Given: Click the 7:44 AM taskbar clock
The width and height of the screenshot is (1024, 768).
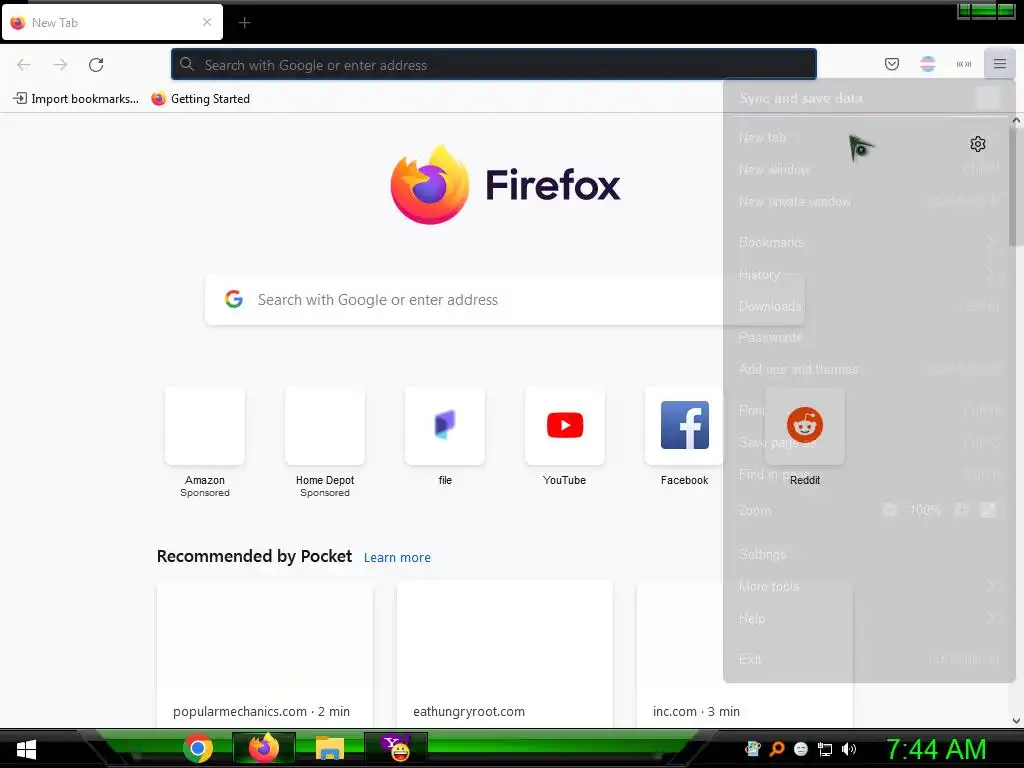Looking at the screenshot, I should pyautogui.click(x=935, y=749).
